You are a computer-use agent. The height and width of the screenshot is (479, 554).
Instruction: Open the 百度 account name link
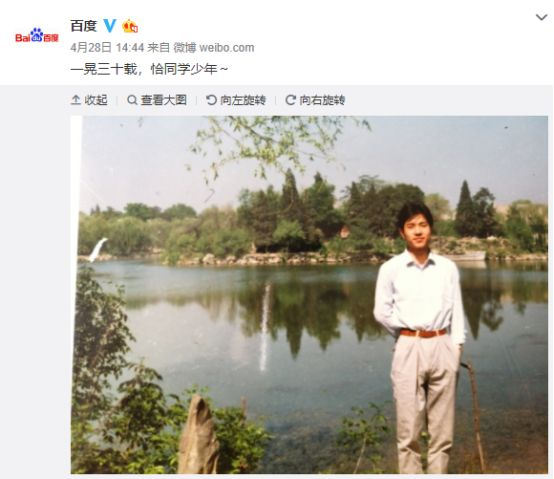coord(83,26)
